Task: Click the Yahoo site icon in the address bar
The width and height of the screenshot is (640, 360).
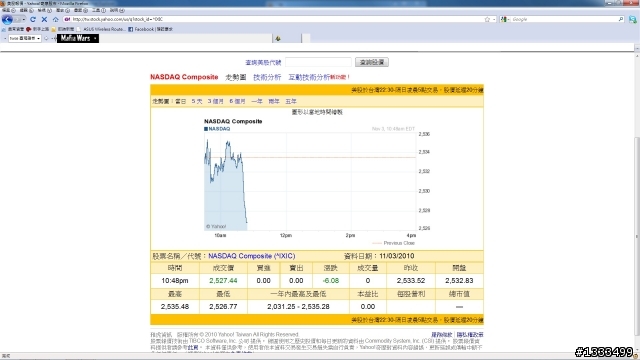Action: click(x=67, y=19)
